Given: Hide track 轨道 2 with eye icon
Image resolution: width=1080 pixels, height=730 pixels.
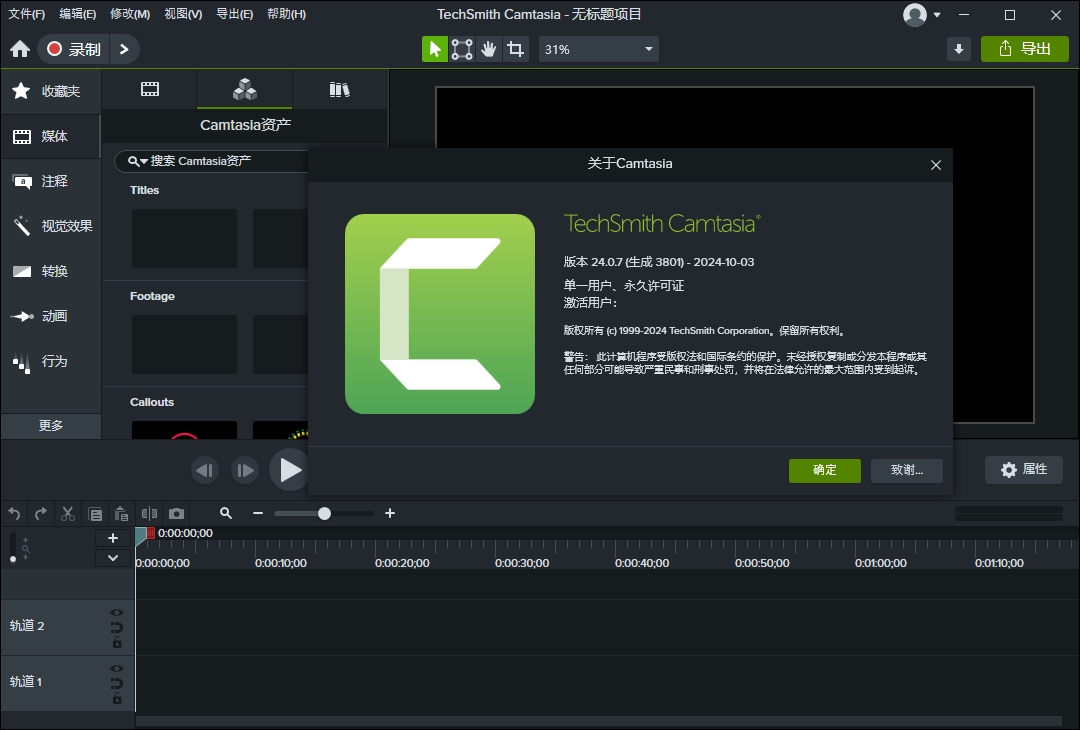Looking at the screenshot, I should [117, 613].
